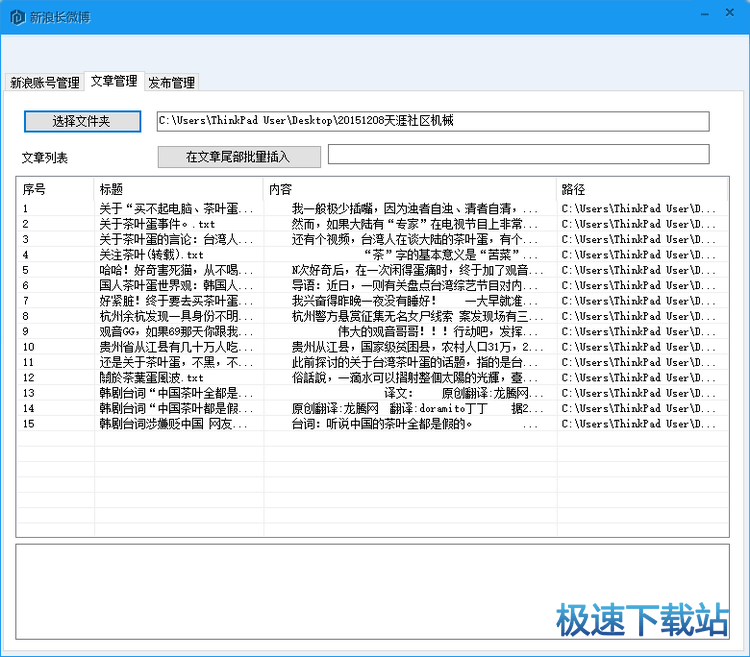Click the 标题 column header
Screen dimensions: 750x657
[x=178, y=189]
